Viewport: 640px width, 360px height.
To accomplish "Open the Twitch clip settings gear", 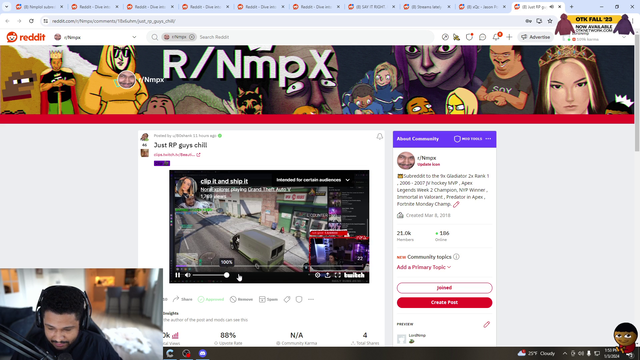I will point(318,275).
